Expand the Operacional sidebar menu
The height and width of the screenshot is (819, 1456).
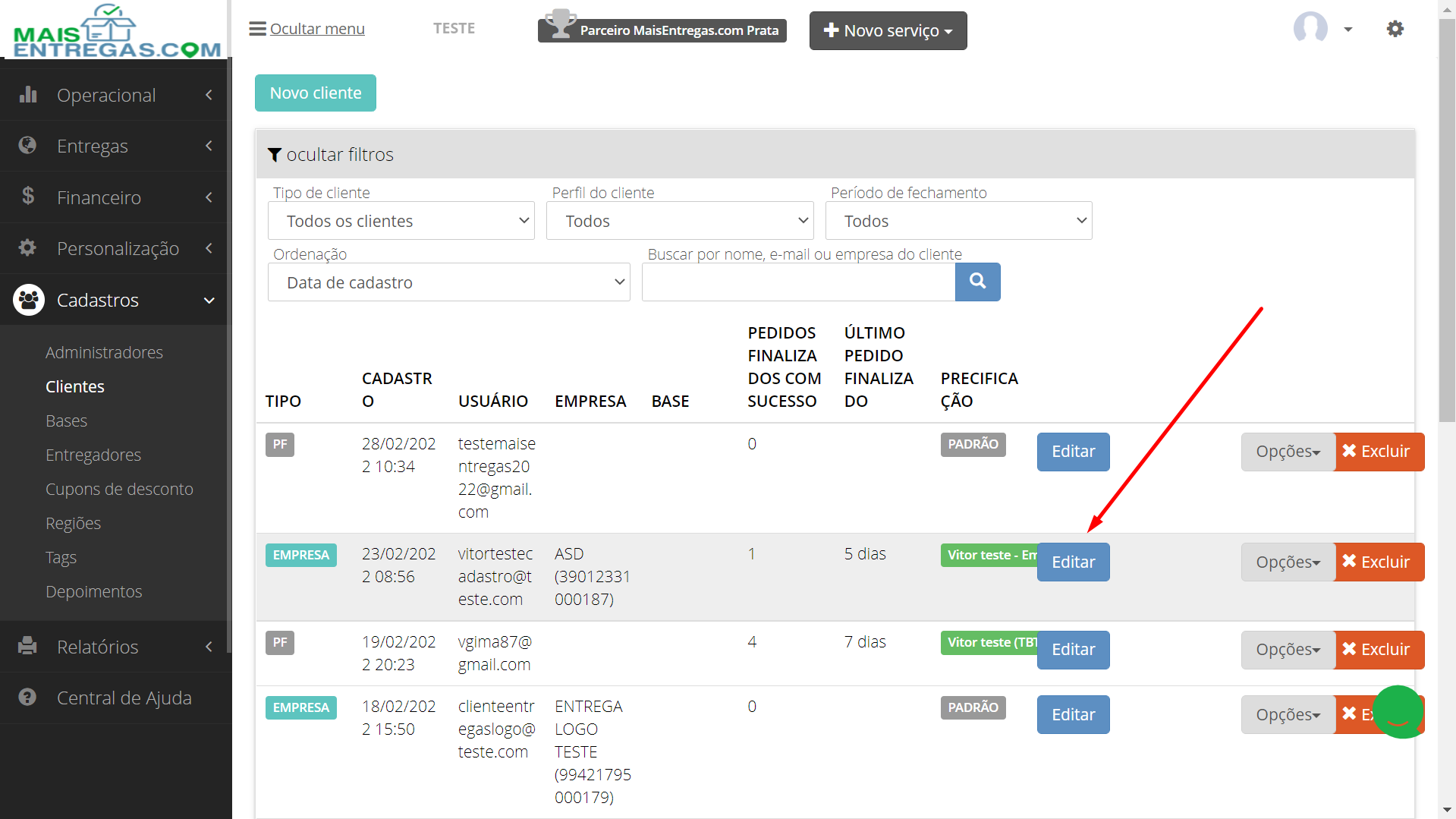coord(114,95)
